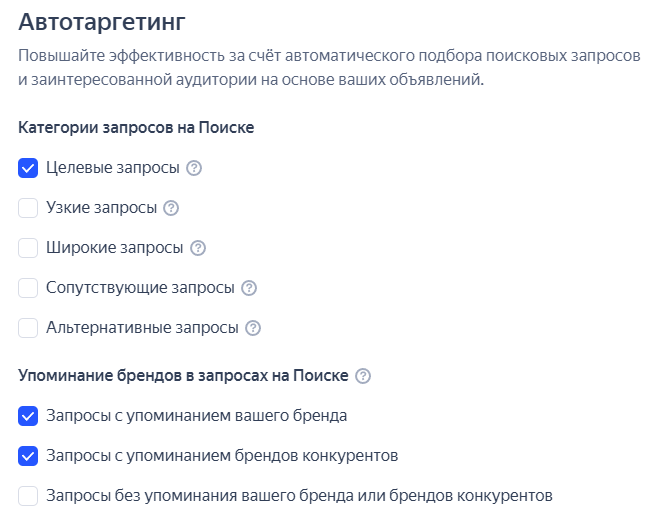
Task: Check the Сопутствующие запросы box
Action: click(28, 288)
